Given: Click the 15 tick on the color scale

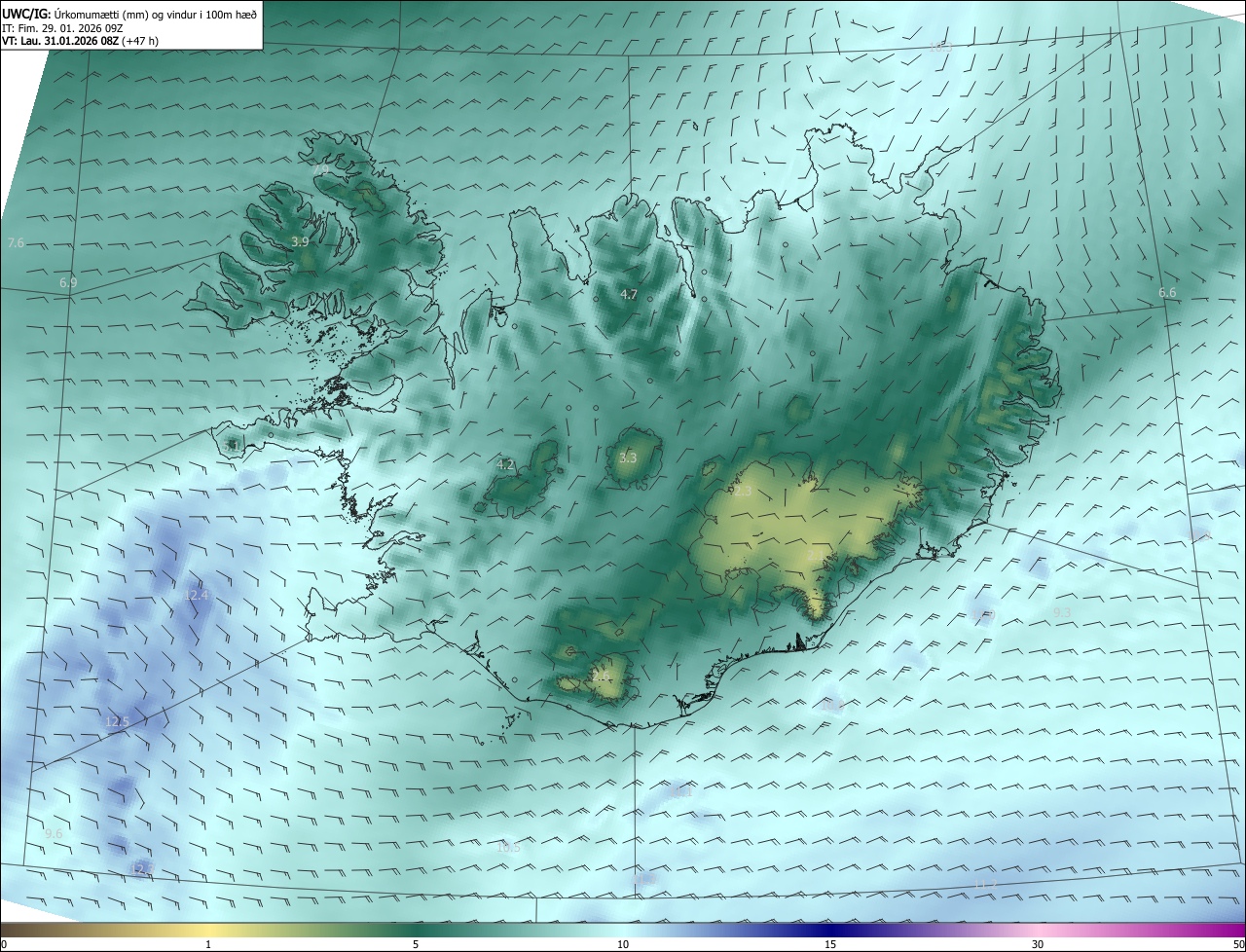Looking at the screenshot, I should coord(830,945).
